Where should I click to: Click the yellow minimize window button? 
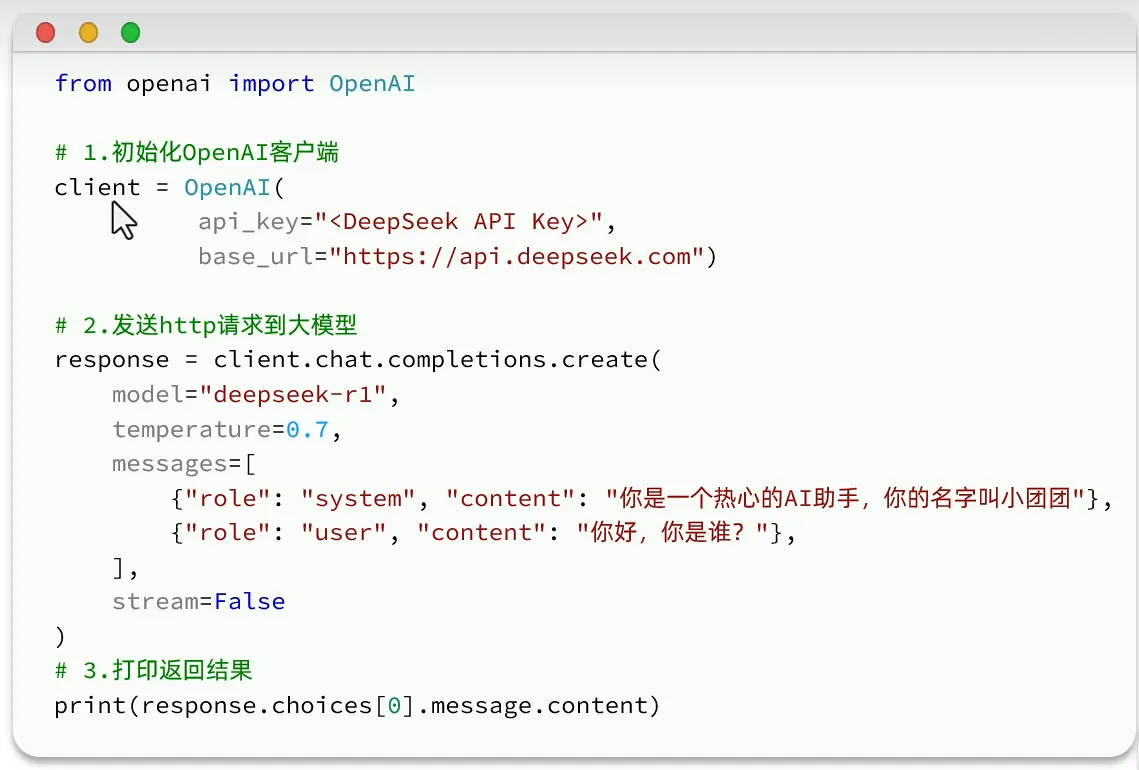click(88, 33)
